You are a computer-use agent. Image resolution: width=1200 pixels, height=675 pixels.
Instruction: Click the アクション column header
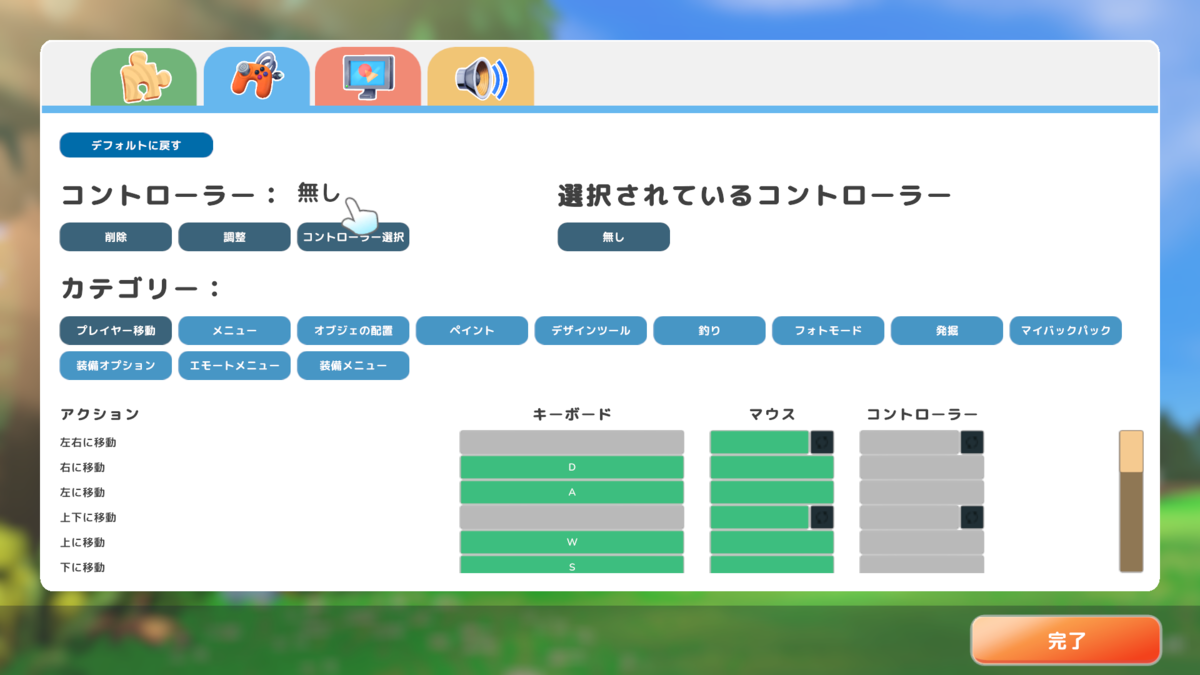pyautogui.click(x=99, y=413)
